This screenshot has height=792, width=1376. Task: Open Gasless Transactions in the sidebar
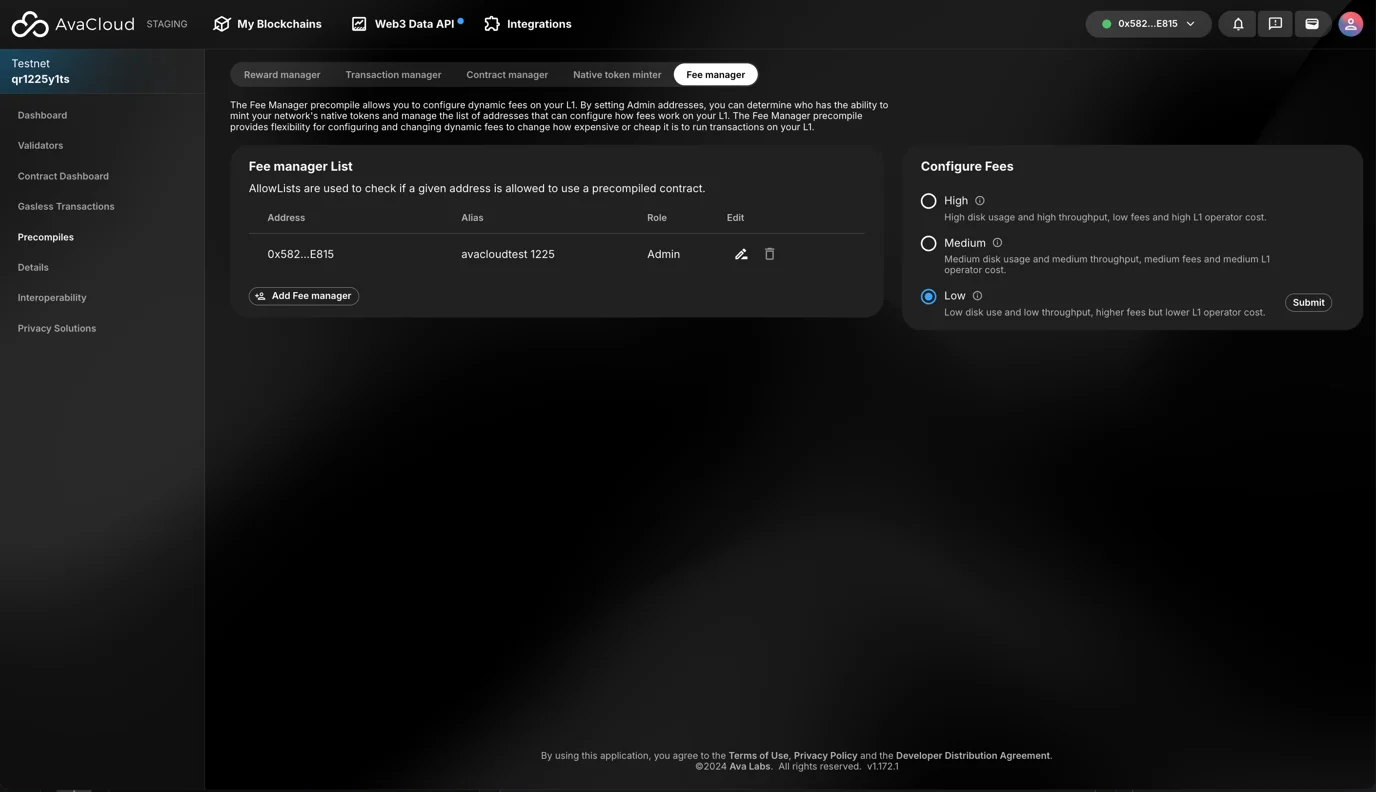coord(66,207)
